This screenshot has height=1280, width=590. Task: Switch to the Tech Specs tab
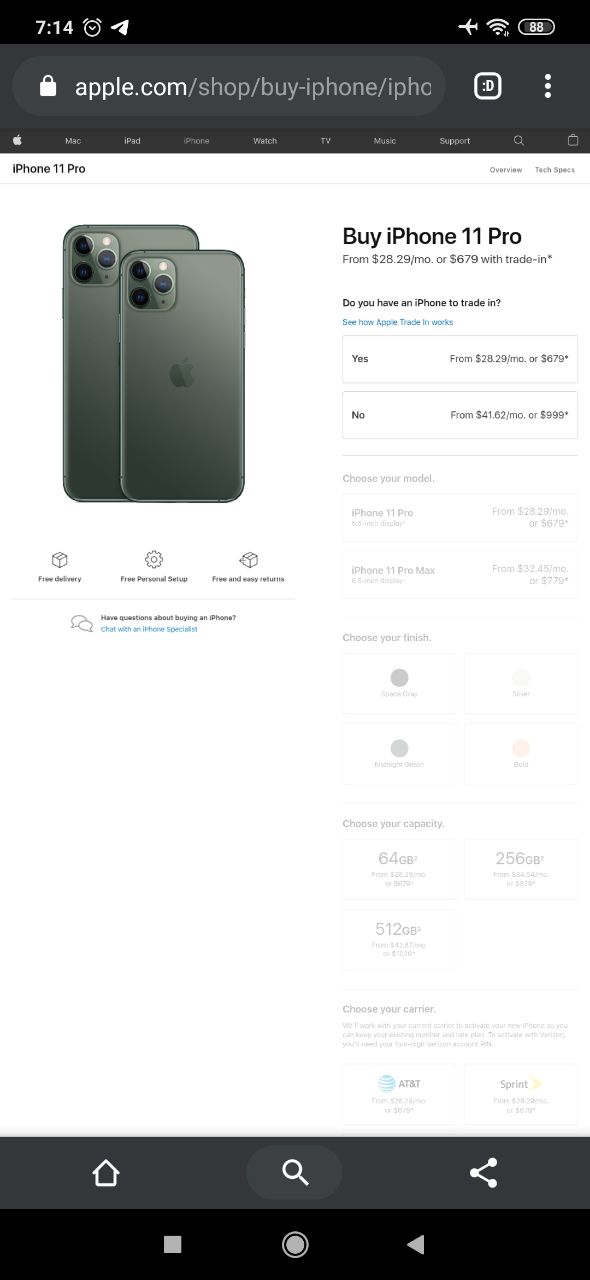pyautogui.click(x=555, y=170)
